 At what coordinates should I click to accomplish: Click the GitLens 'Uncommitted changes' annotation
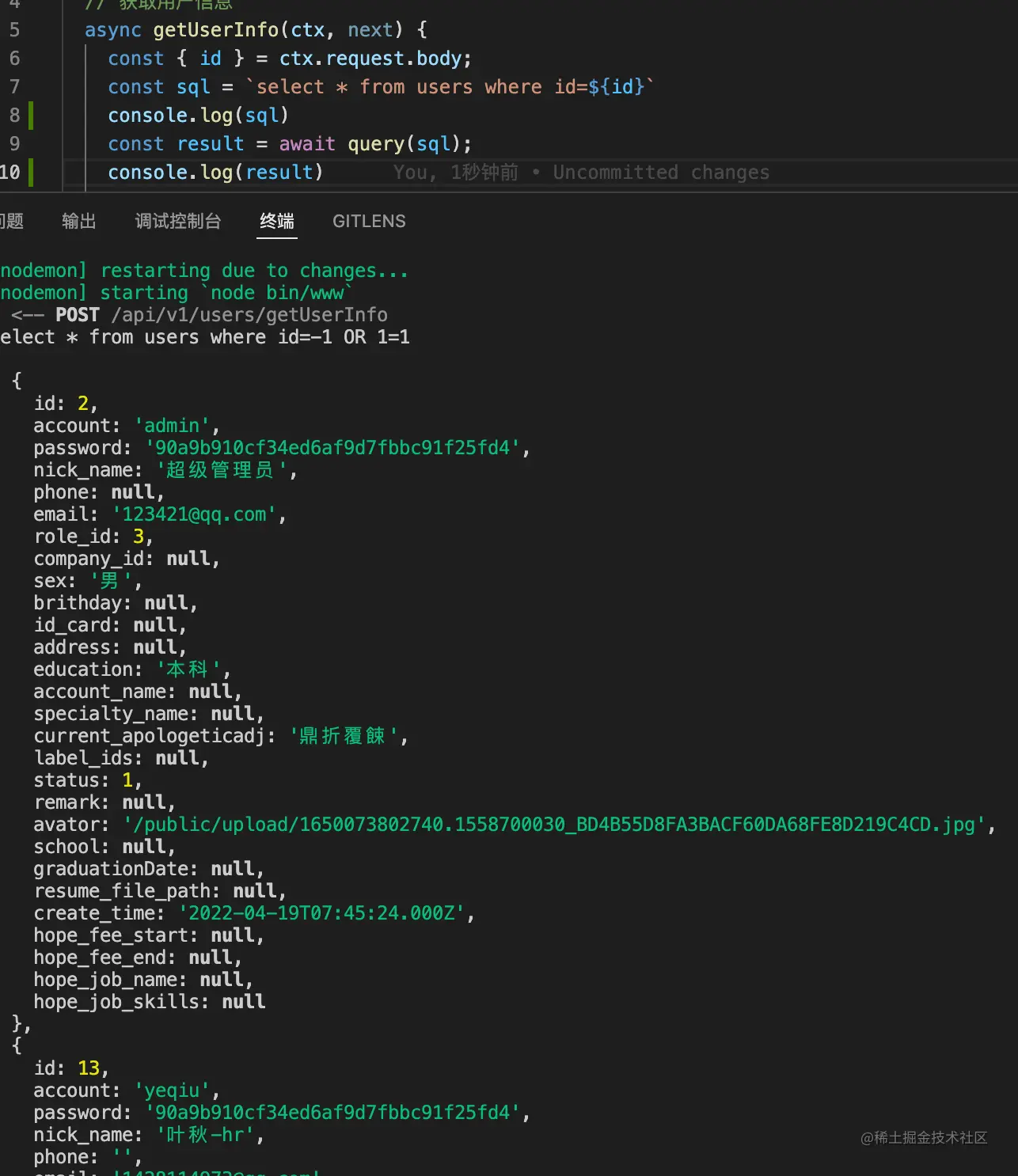coord(661,173)
